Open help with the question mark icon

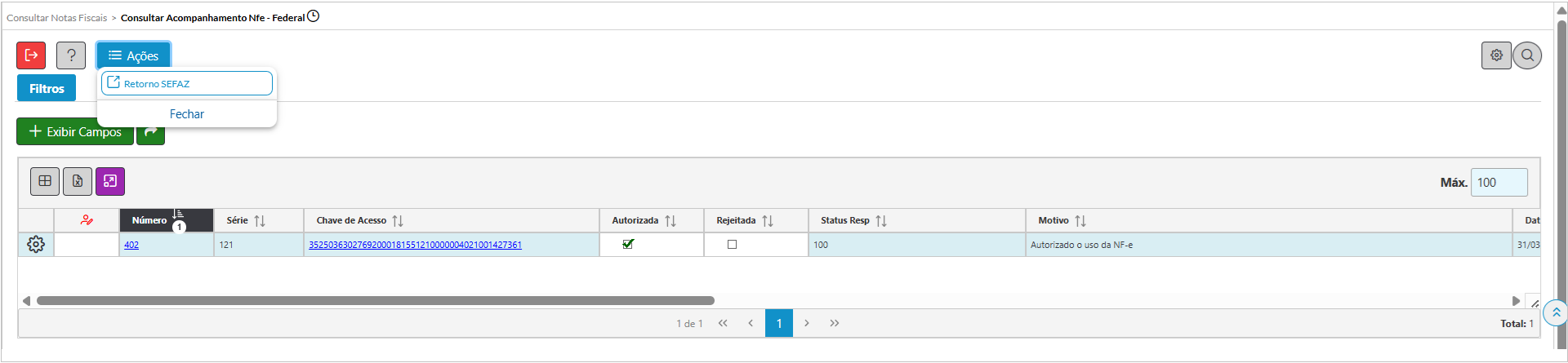71,55
